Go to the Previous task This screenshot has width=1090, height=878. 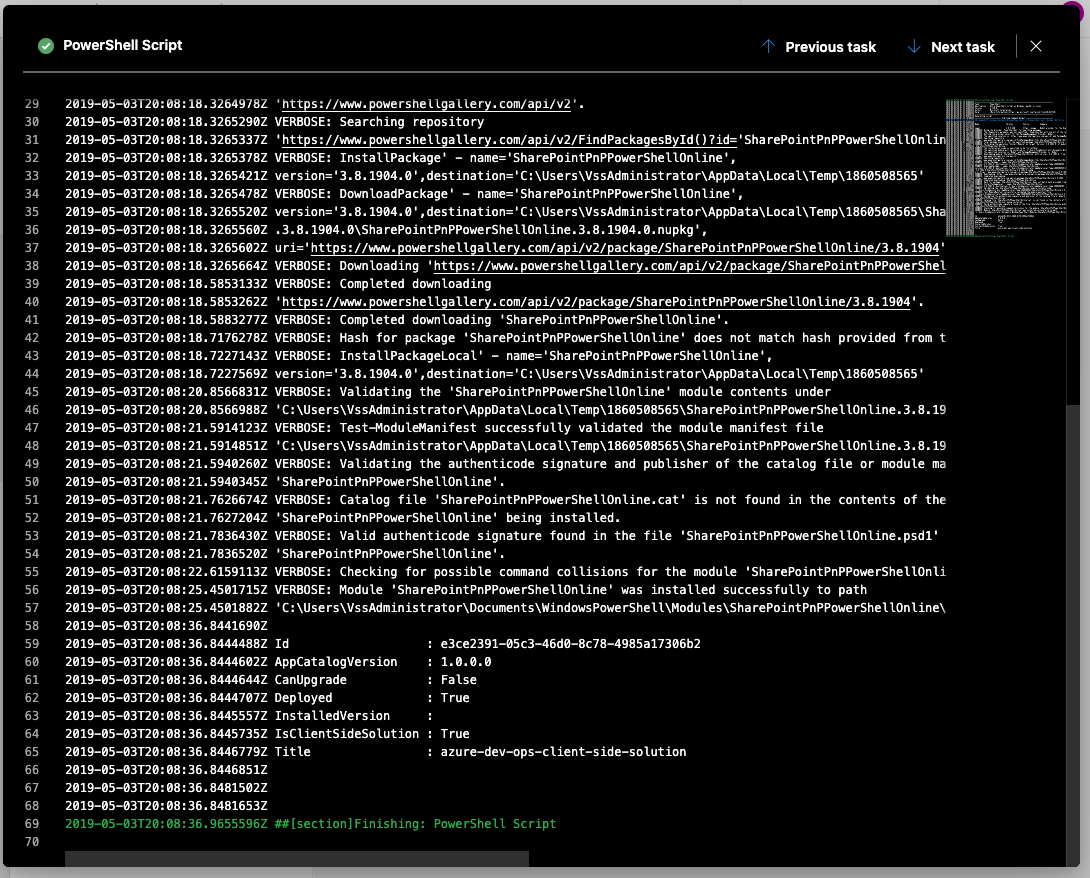click(818, 47)
